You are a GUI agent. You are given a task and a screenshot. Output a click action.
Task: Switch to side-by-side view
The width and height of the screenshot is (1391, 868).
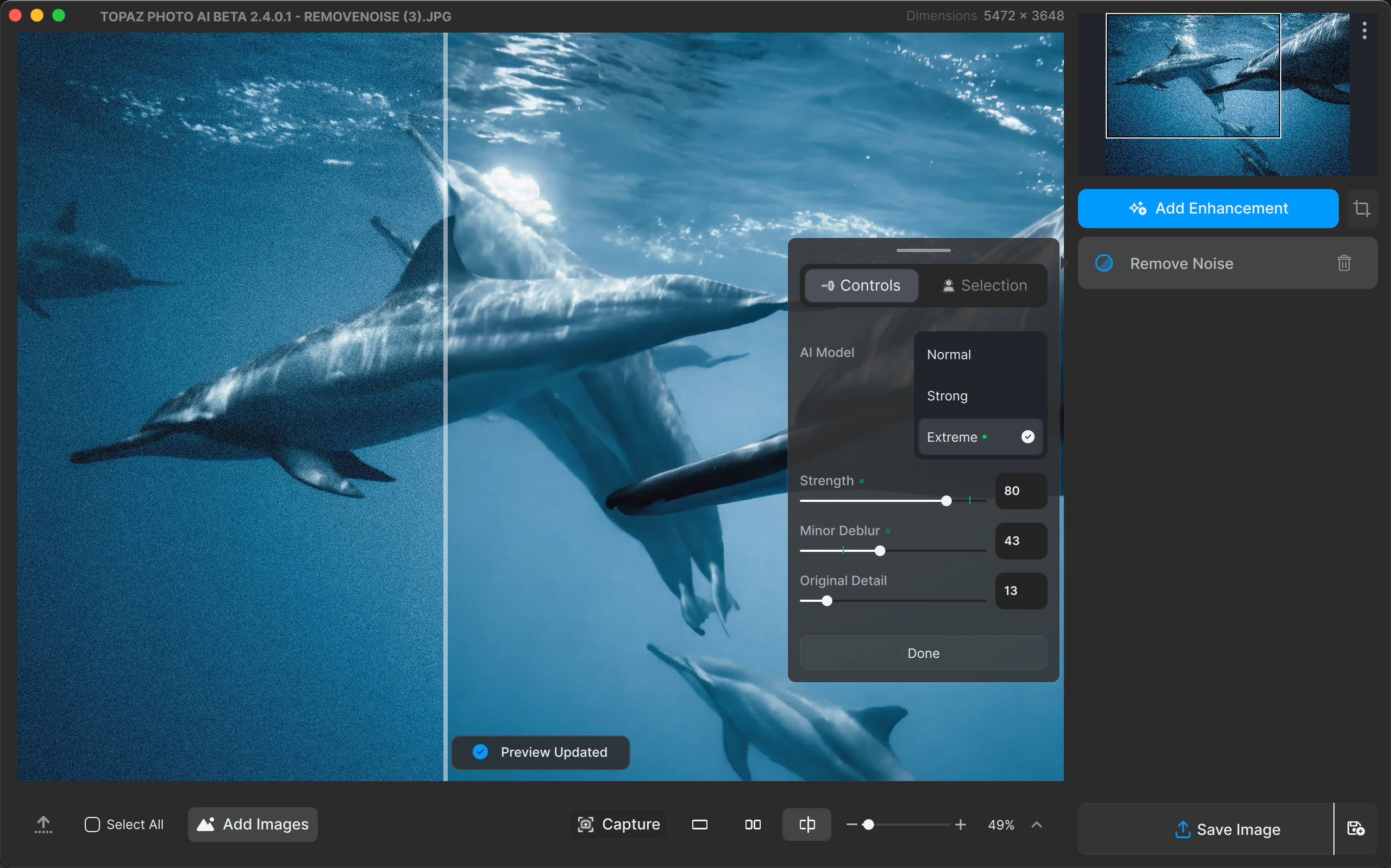[753, 825]
